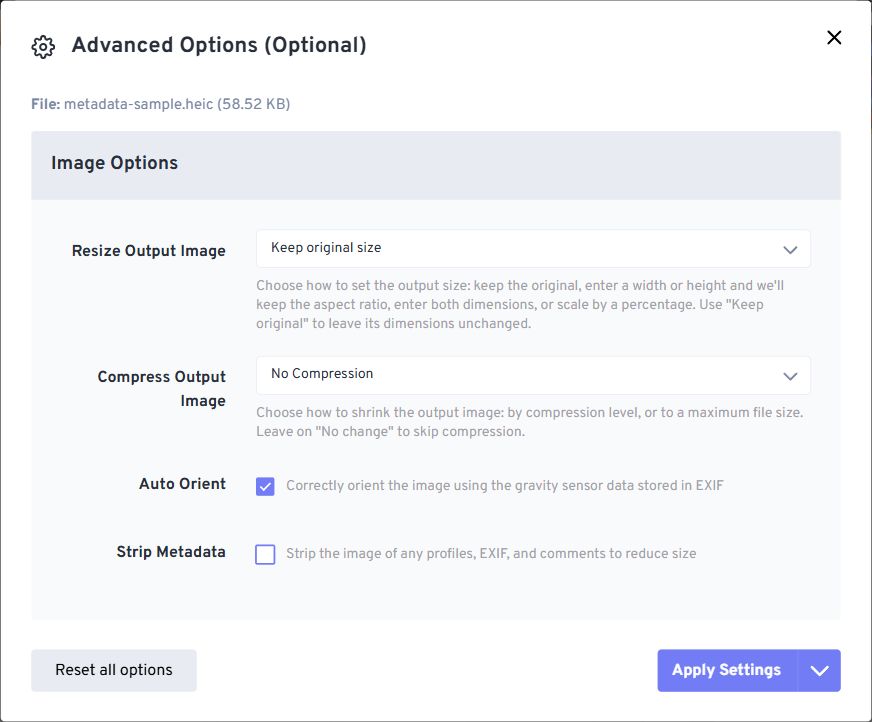Select the Image Options section header
The image size is (872, 722).
click(435, 165)
